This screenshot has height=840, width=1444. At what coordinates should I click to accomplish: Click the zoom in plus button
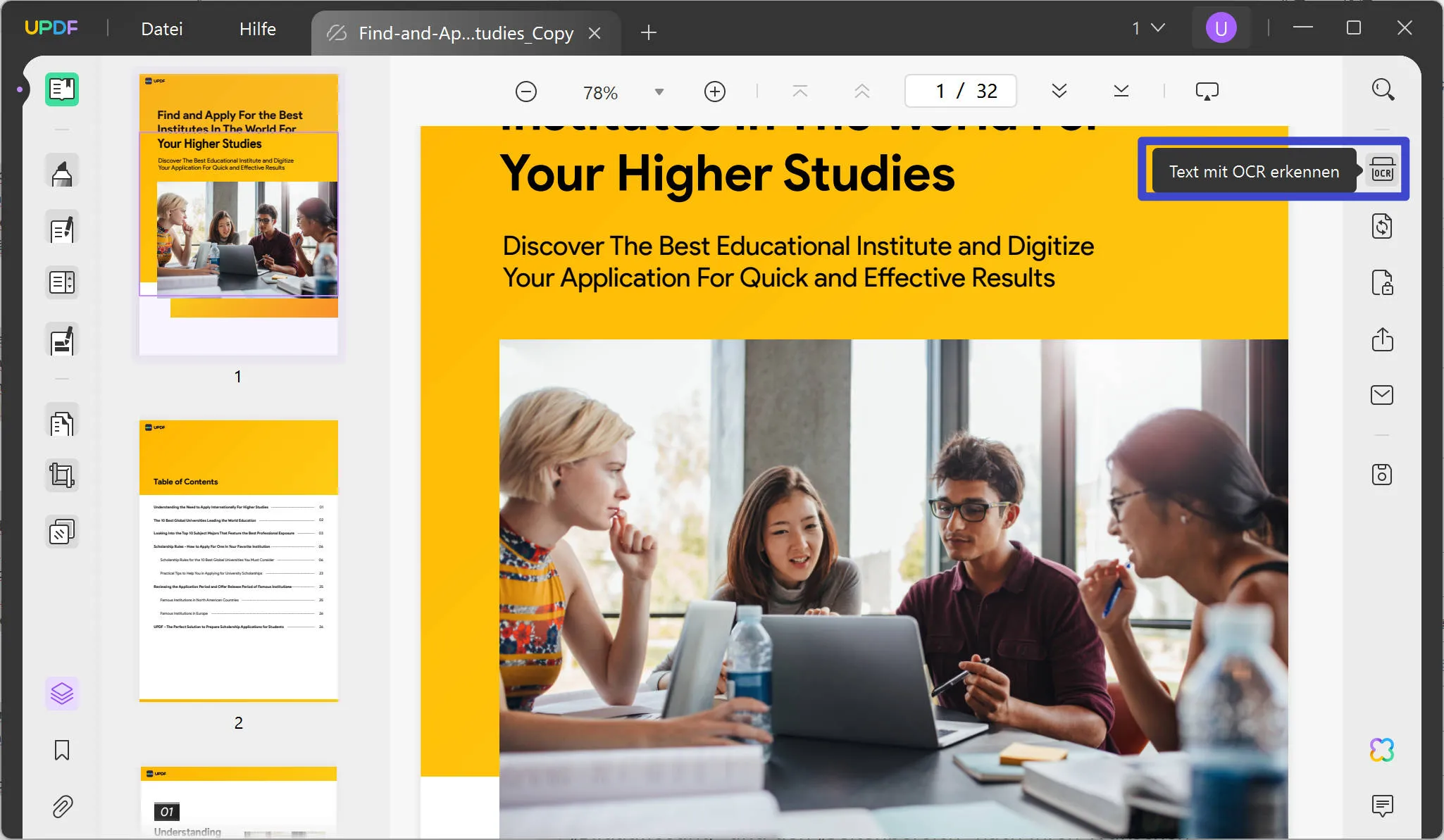[x=714, y=92]
